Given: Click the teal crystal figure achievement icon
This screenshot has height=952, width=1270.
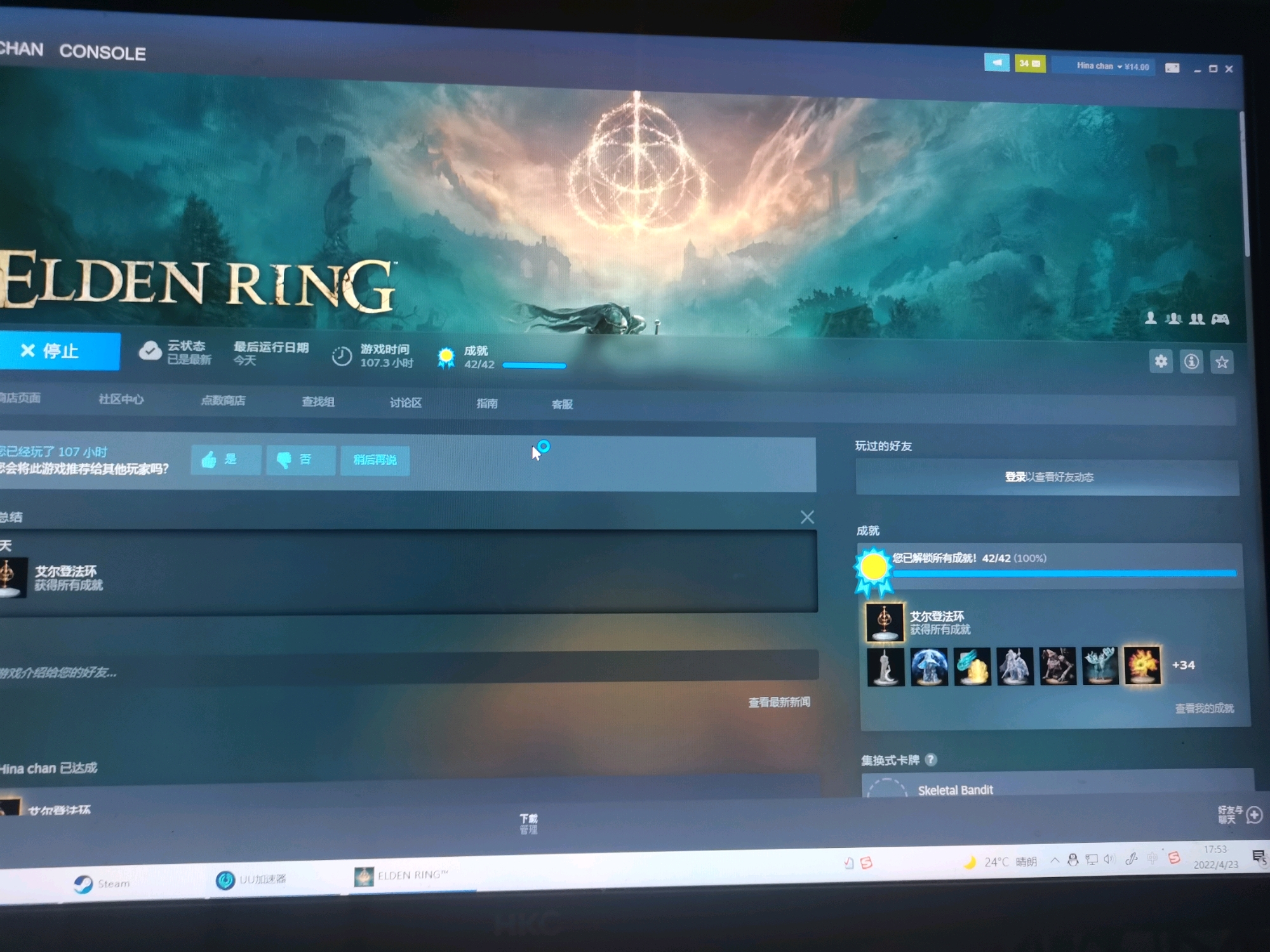Looking at the screenshot, I should [x=1100, y=665].
